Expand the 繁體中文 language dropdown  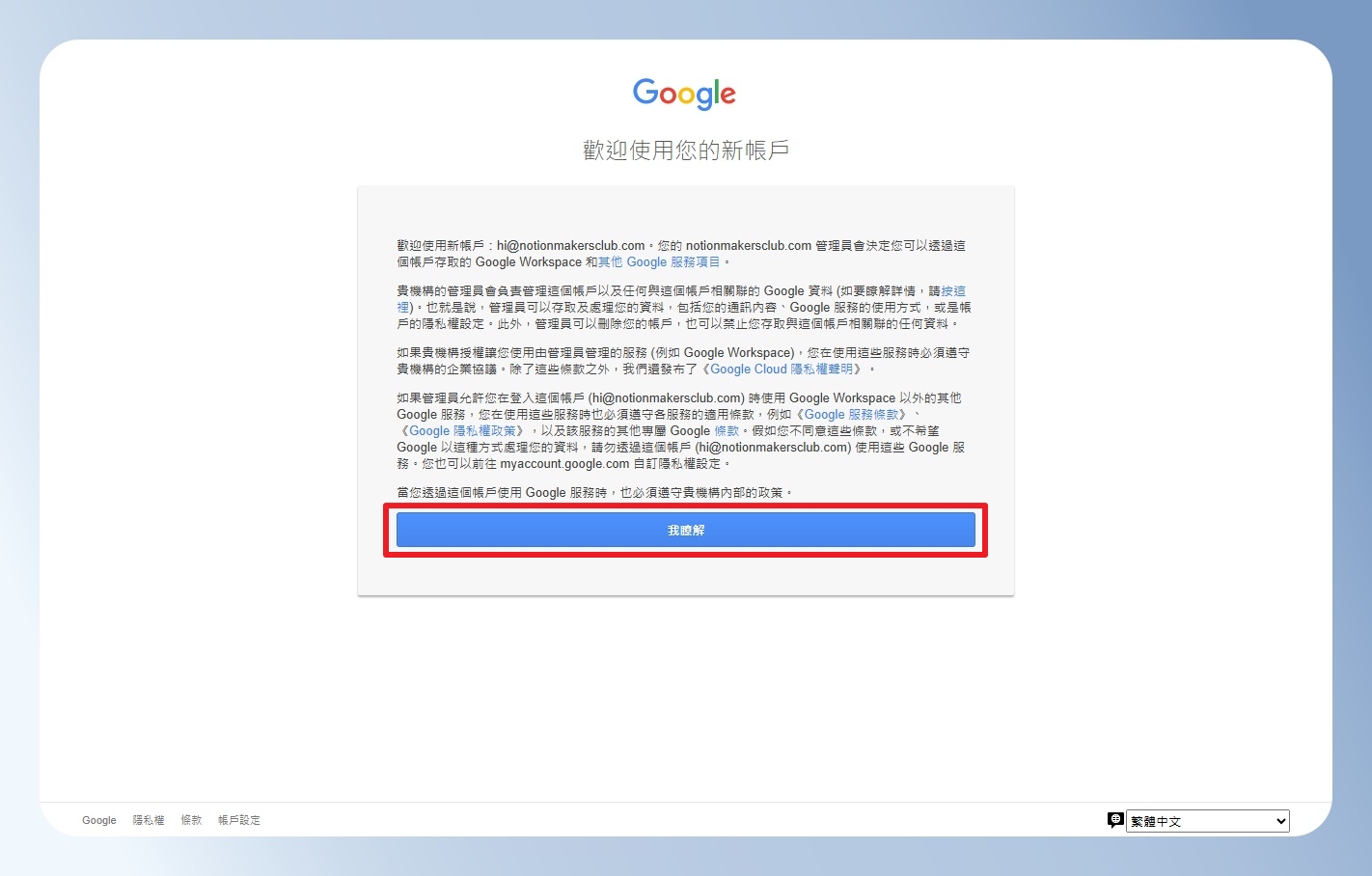coord(1207,821)
